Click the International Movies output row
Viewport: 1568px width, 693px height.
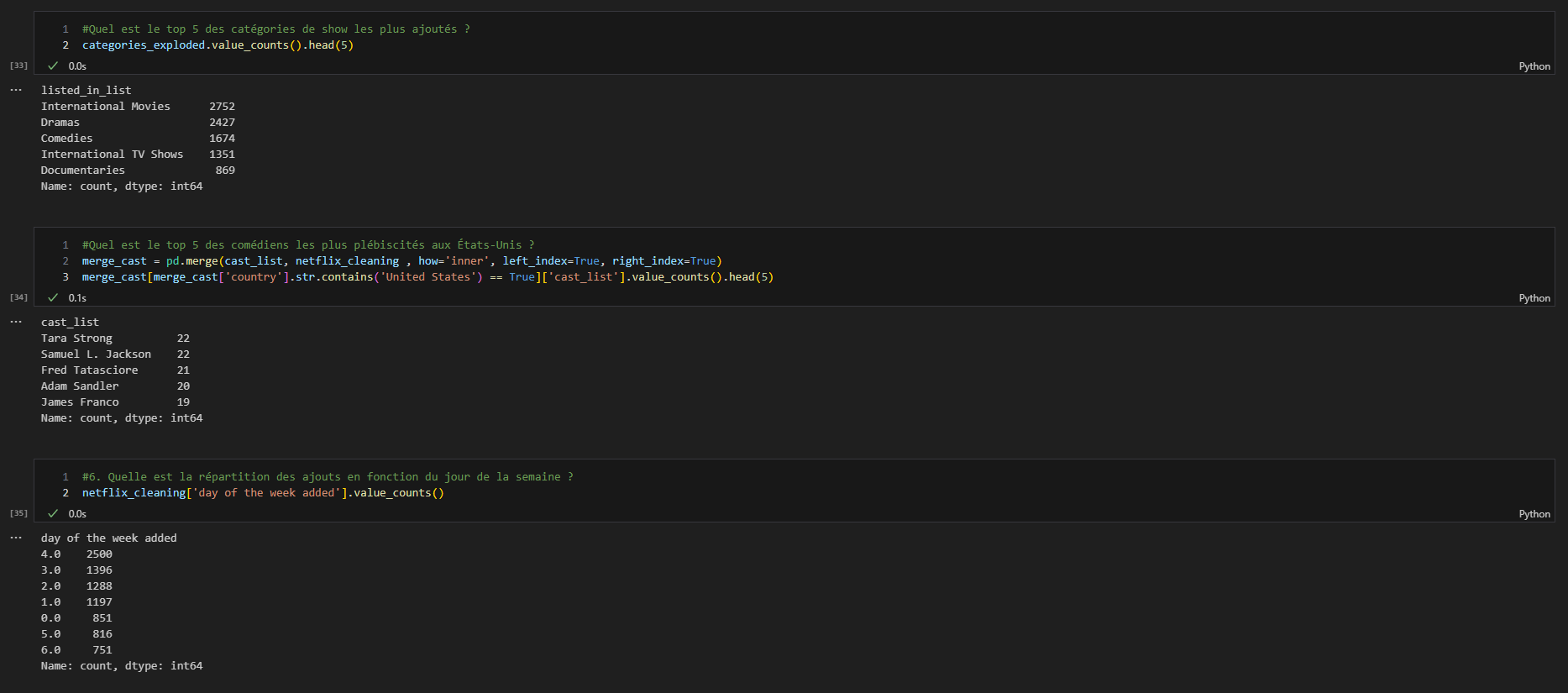pyautogui.click(x=106, y=107)
